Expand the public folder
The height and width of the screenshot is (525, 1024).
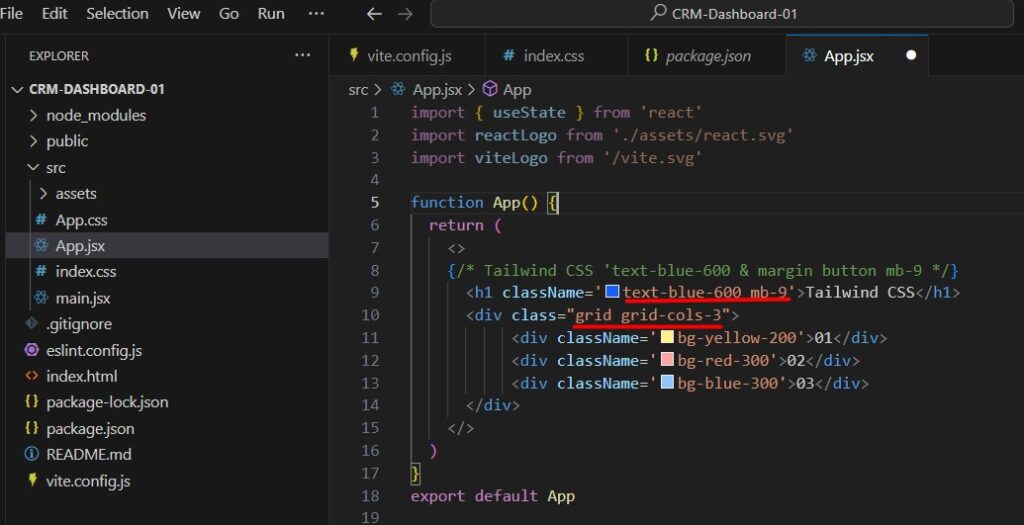click(x=67, y=141)
